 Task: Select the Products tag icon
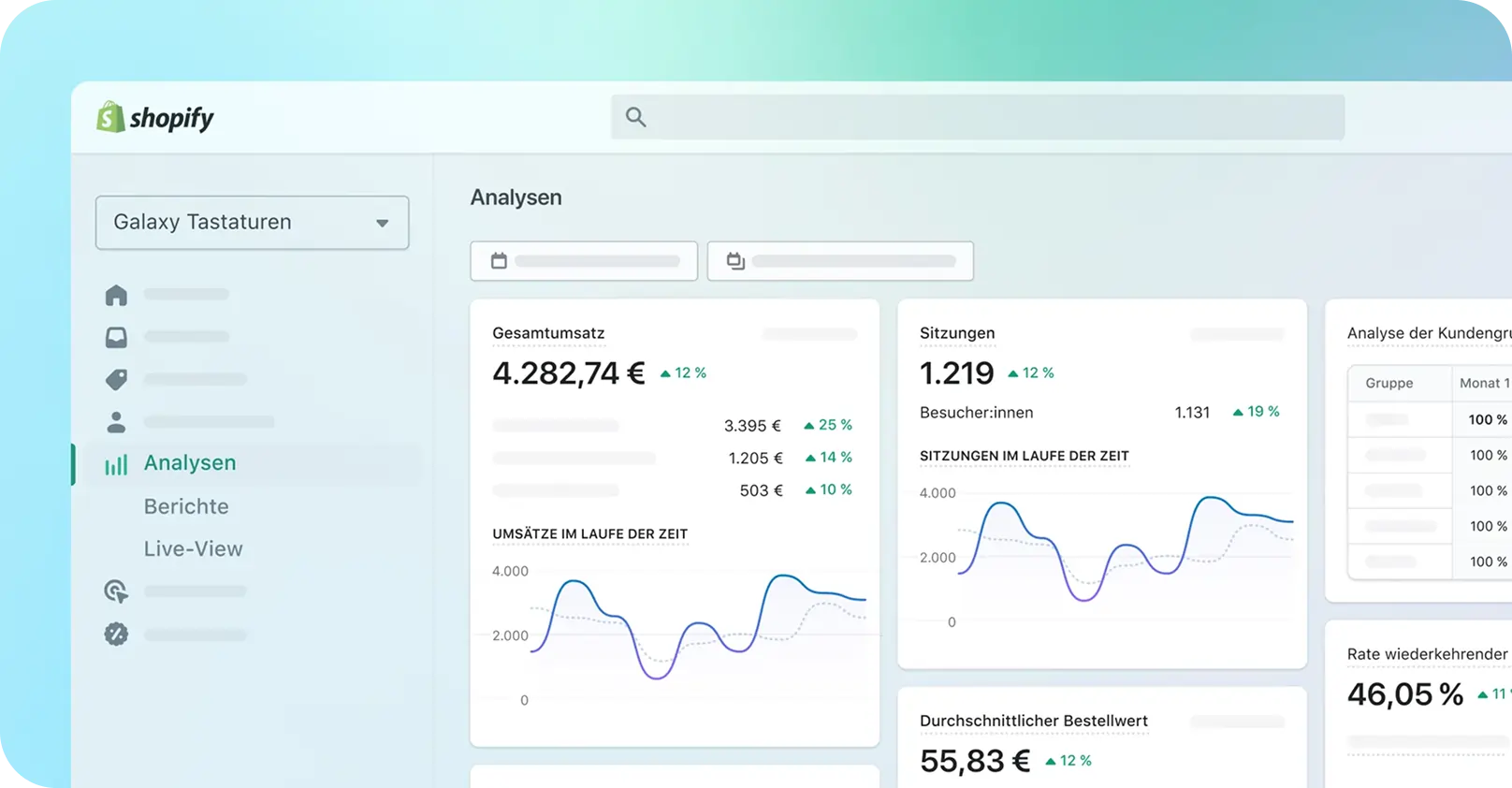point(116,379)
